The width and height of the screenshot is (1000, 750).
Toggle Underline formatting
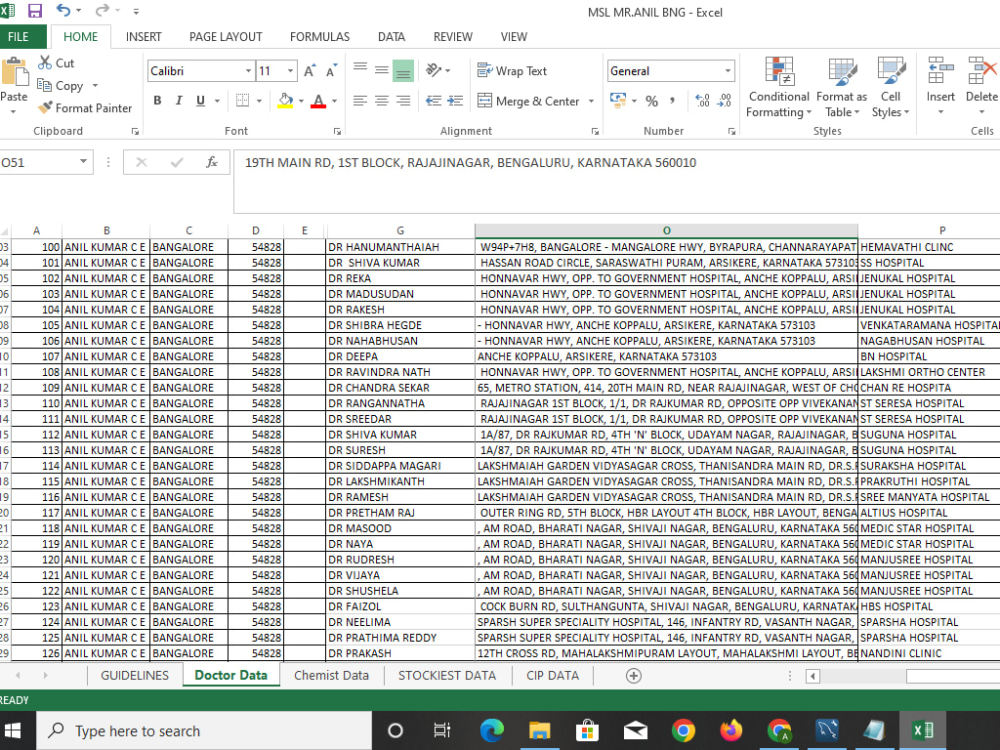[x=200, y=100]
